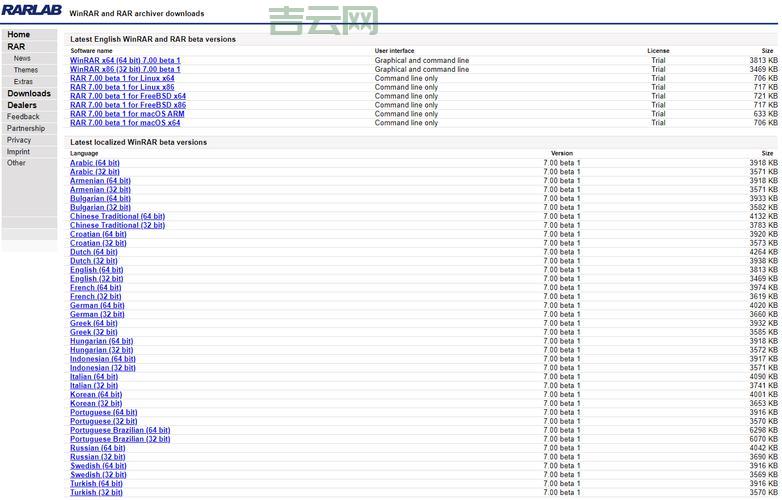Open the Downloads sidebar section

click(x=29, y=93)
